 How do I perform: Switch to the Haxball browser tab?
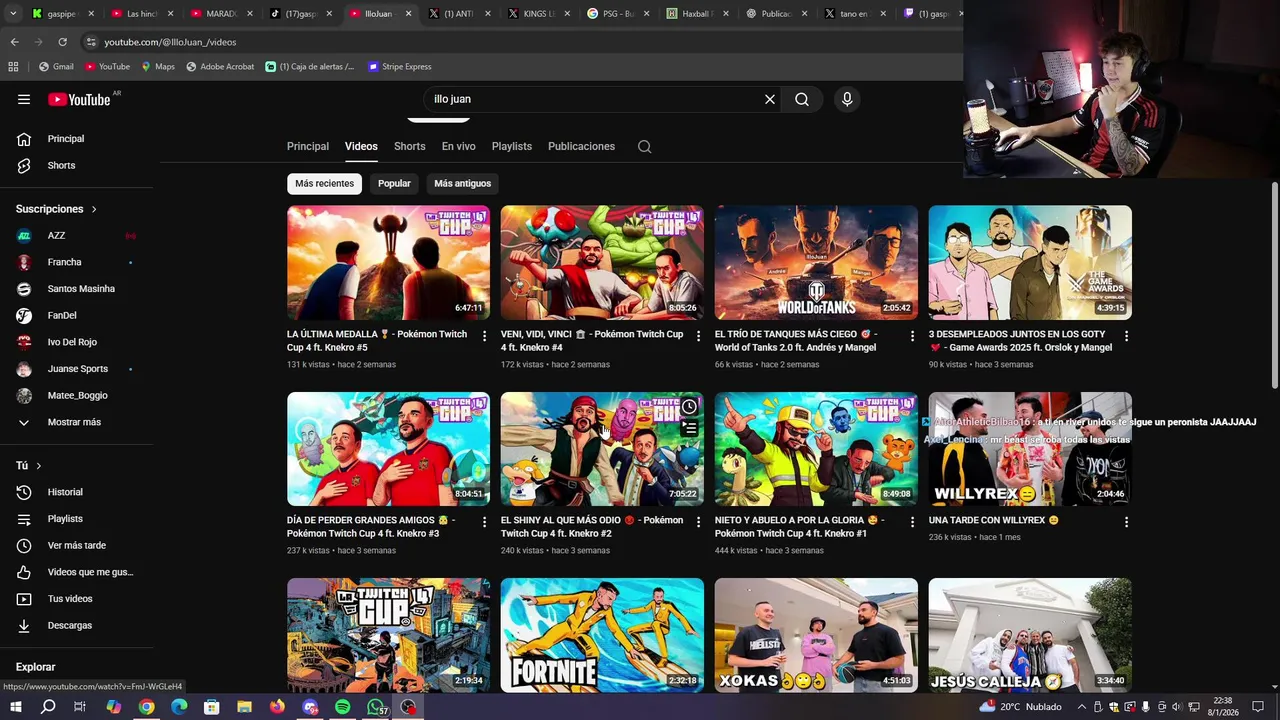point(696,14)
